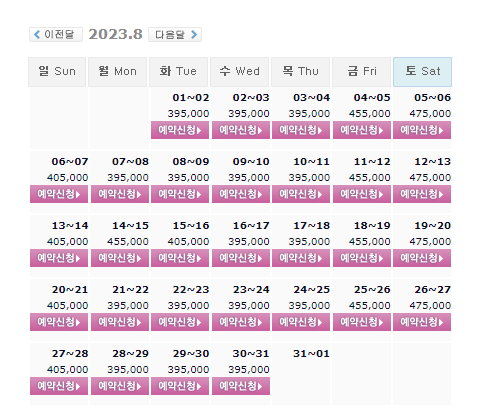Reserve the 19~20 Saturday slot

[x=422, y=258]
